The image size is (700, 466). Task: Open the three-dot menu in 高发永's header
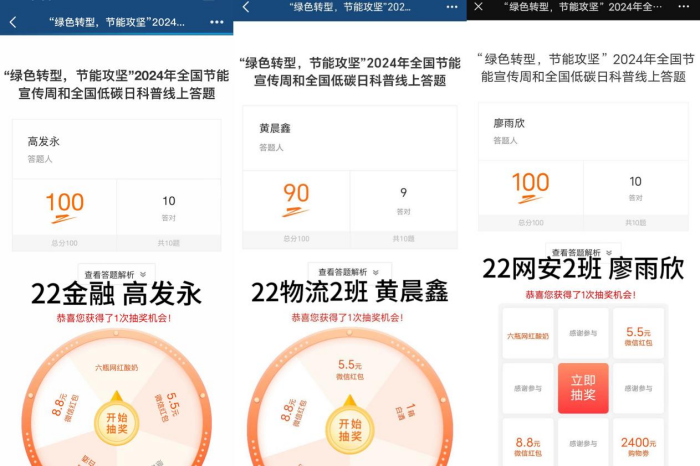(217, 21)
